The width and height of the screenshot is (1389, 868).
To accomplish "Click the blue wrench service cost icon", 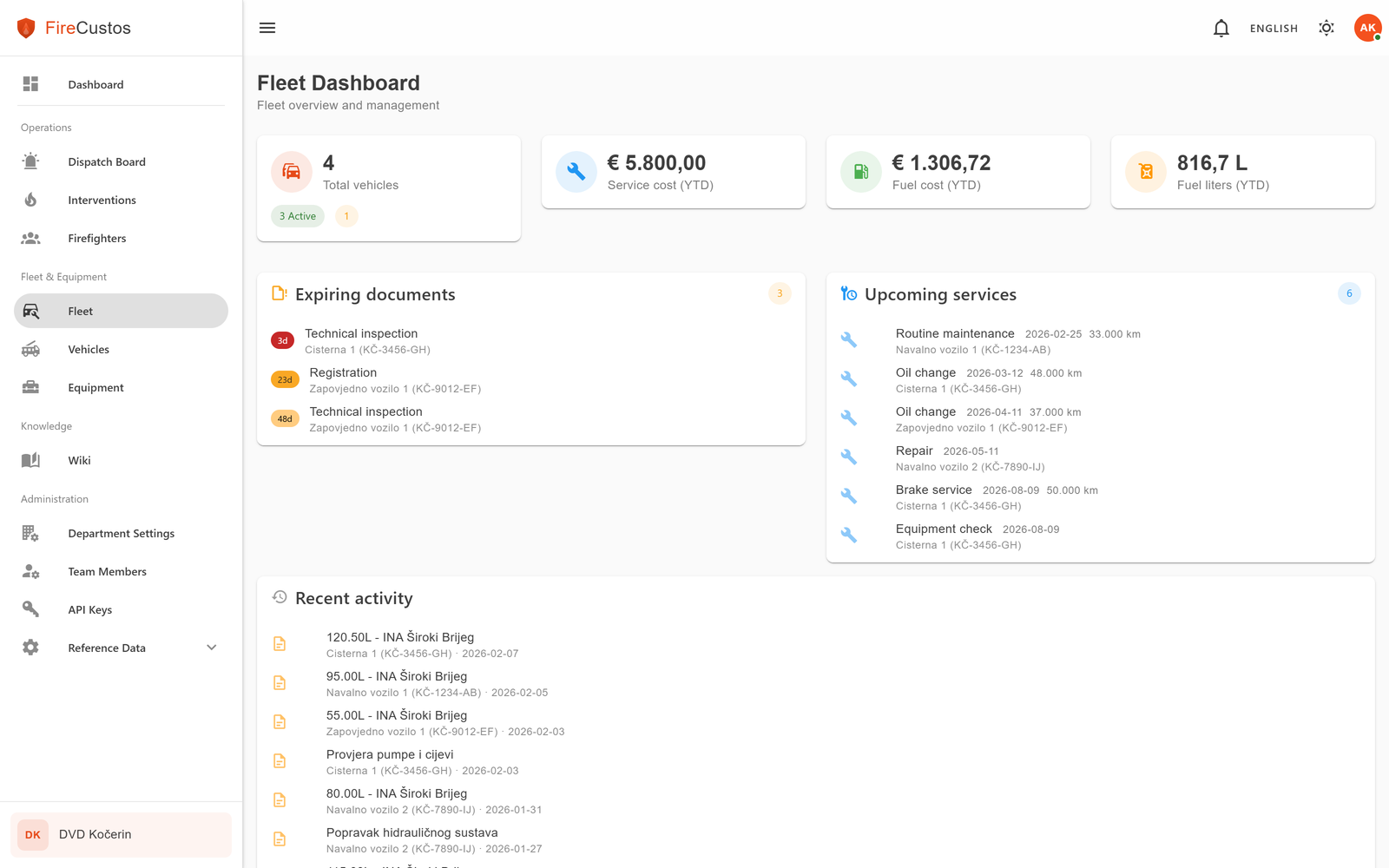I will 576,172.
